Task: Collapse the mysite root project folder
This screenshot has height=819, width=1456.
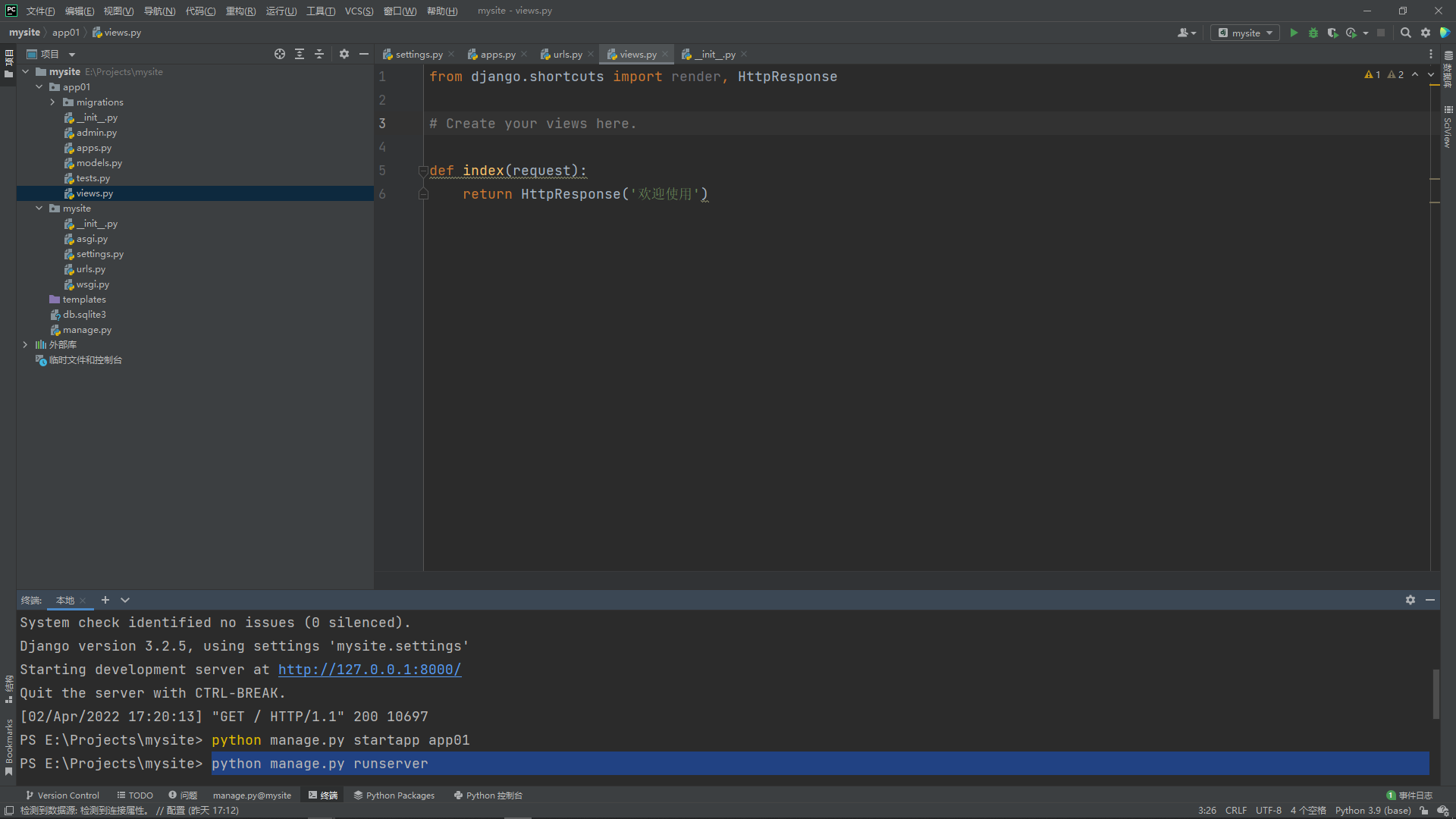Action: (x=26, y=71)
